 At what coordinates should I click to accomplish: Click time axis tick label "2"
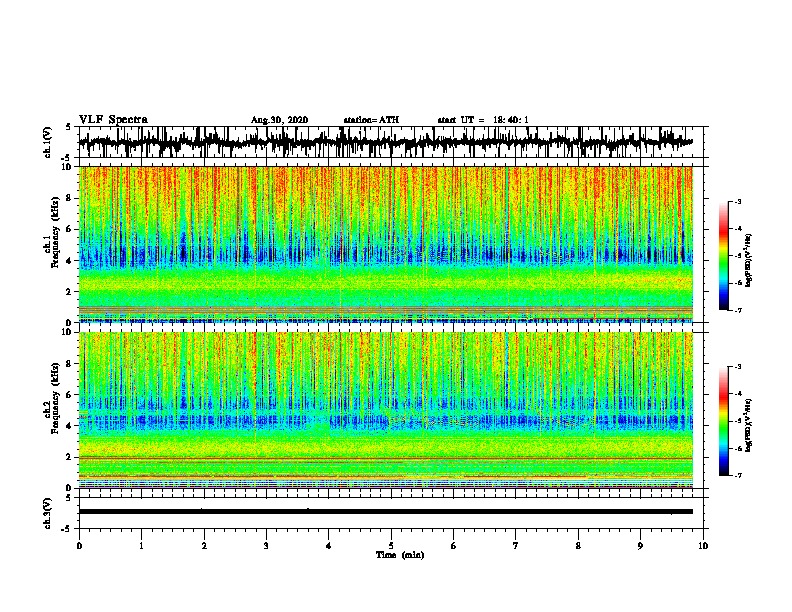point(204,546)
